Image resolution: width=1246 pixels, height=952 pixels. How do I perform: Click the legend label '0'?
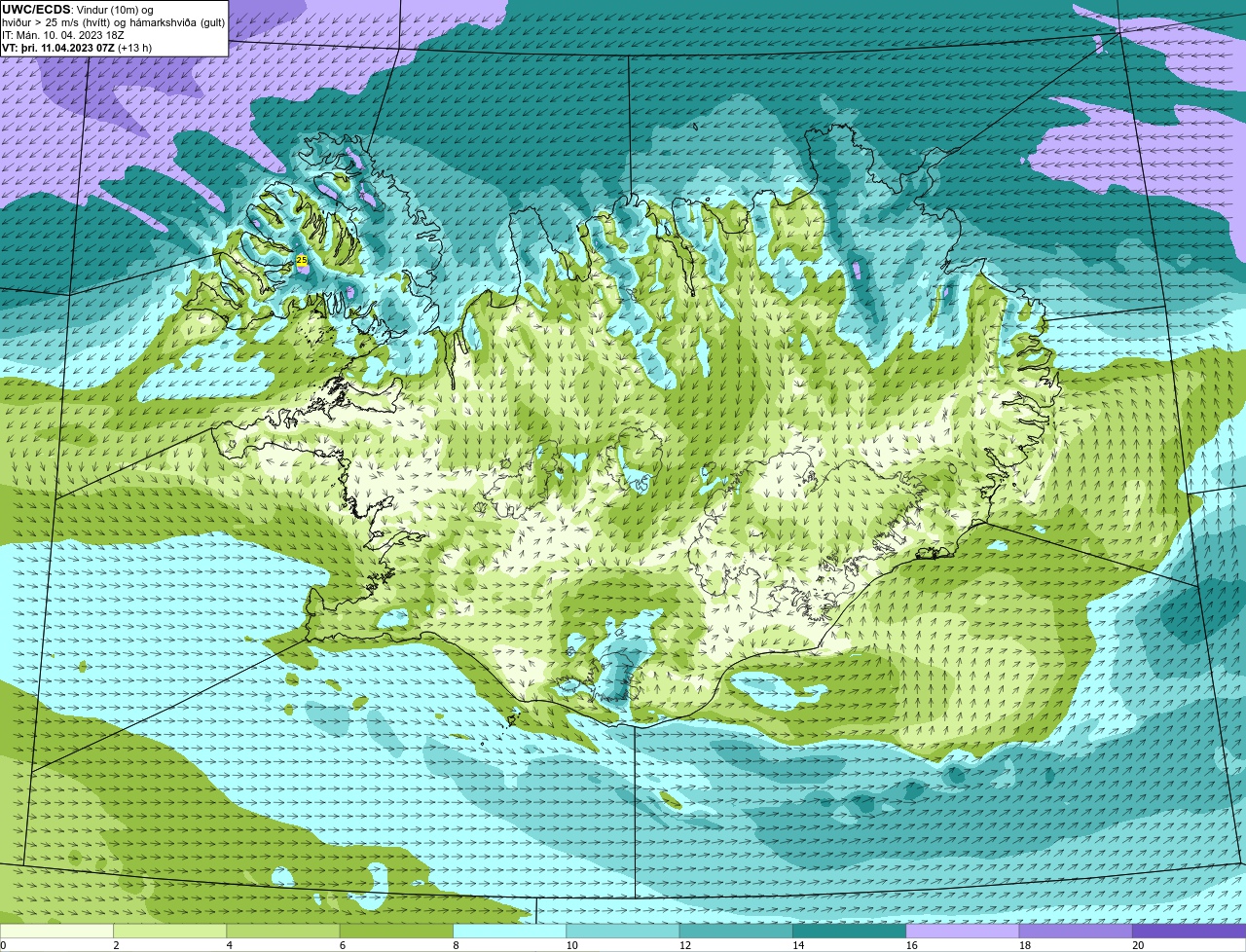(3, 945)
